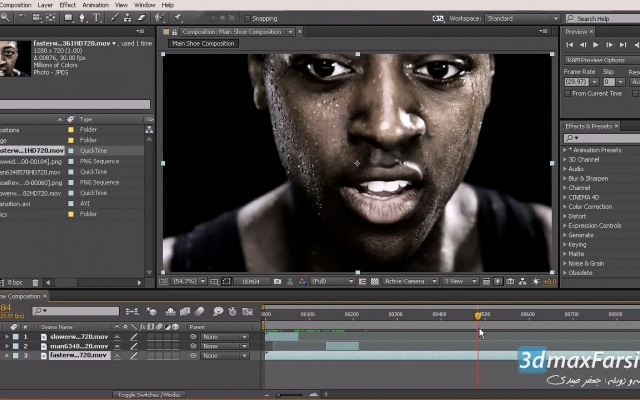
Task: Toggle the Fast Previews pixel aspect button
Action: click(x=498, y=282)
